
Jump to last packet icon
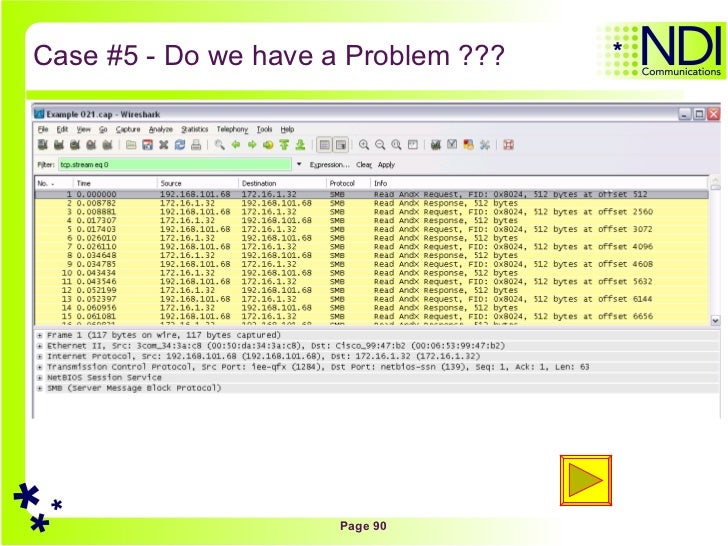[300, 145]
